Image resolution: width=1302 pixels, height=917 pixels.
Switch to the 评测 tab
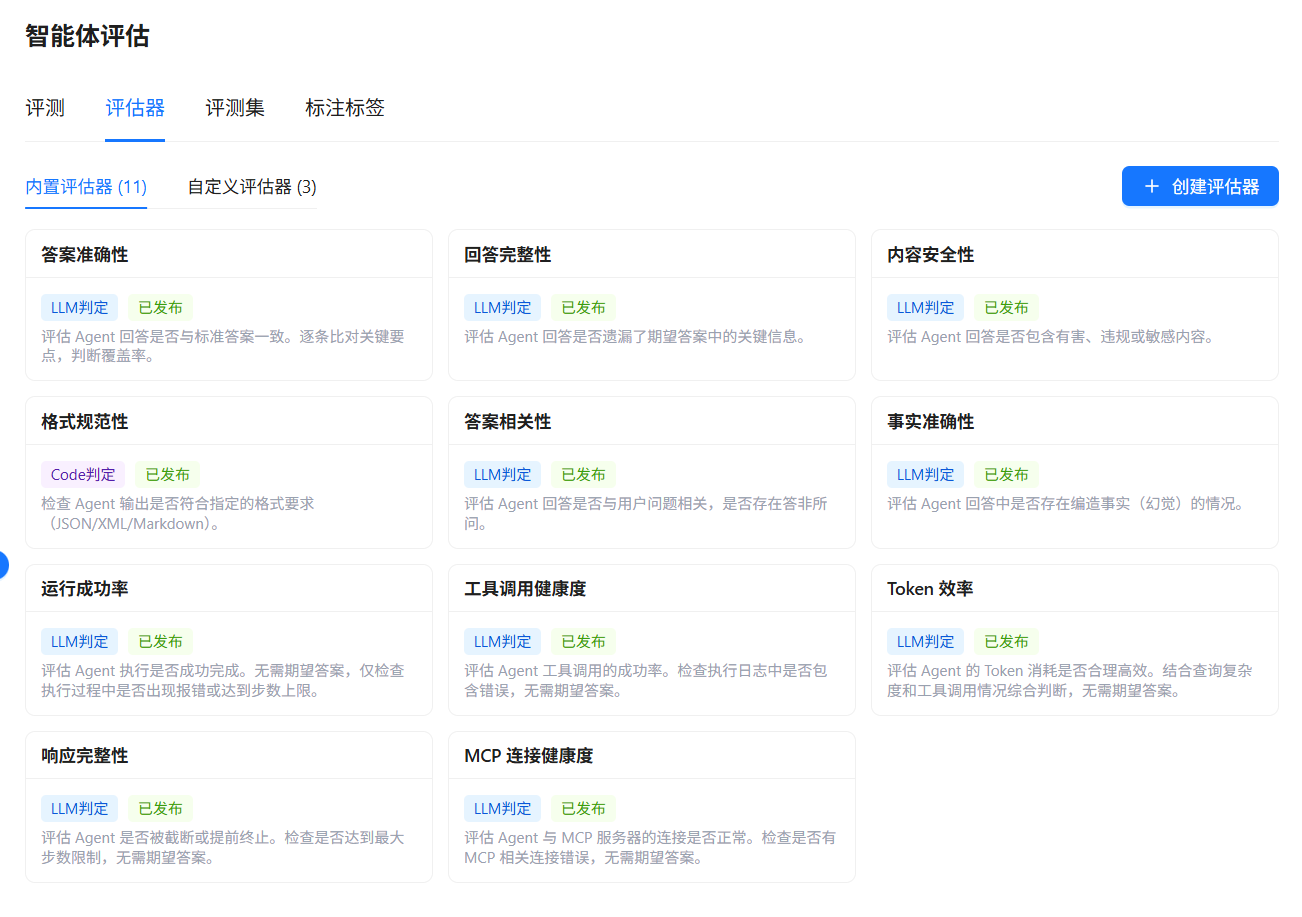pos(45,108)
